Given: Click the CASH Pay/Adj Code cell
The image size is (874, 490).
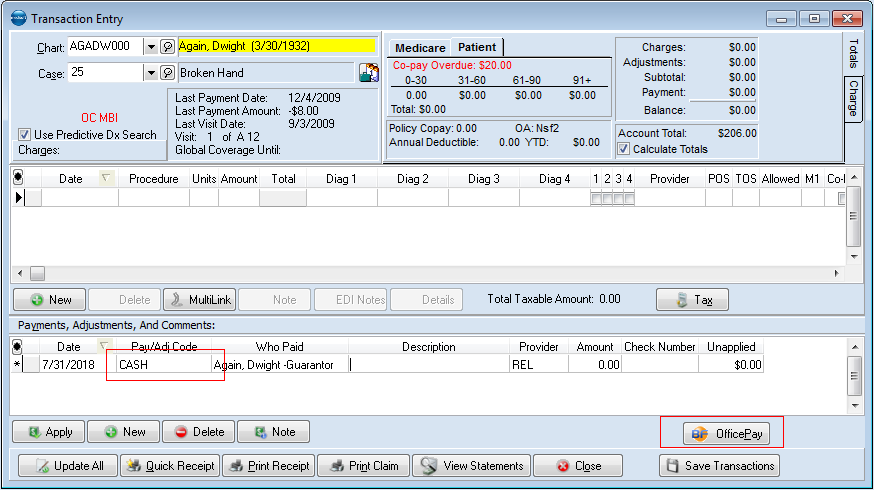Looking at the screenshot, I should (x=164, y=365).
